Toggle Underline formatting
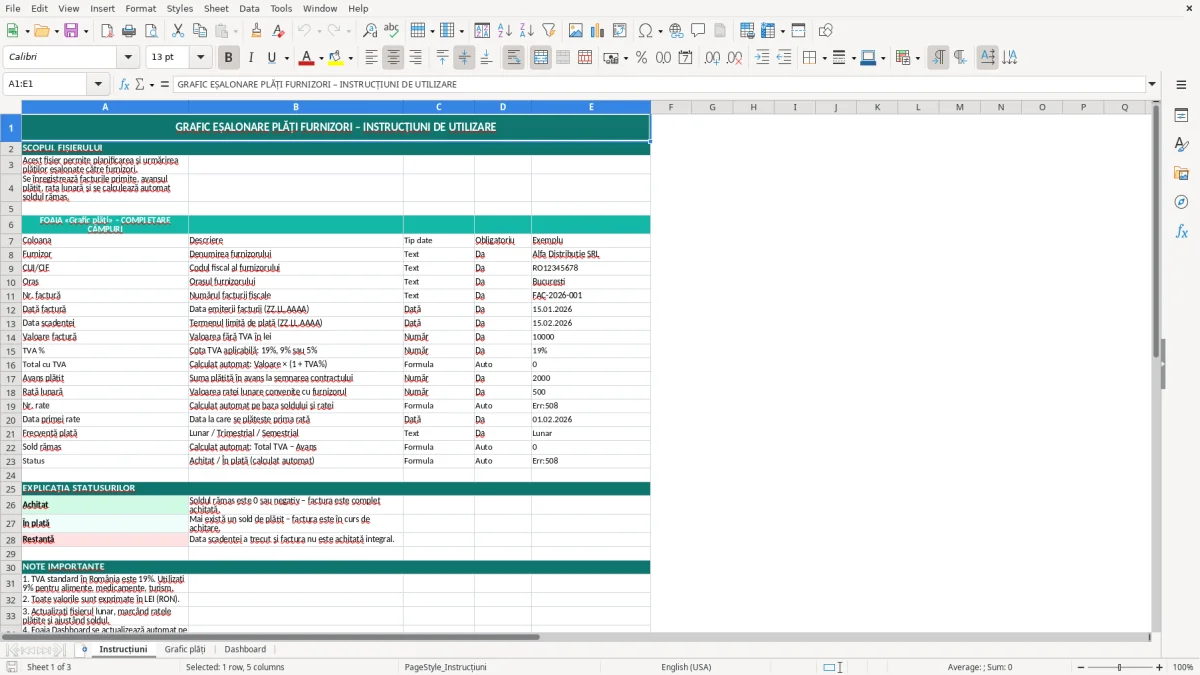 click(272, 58)
